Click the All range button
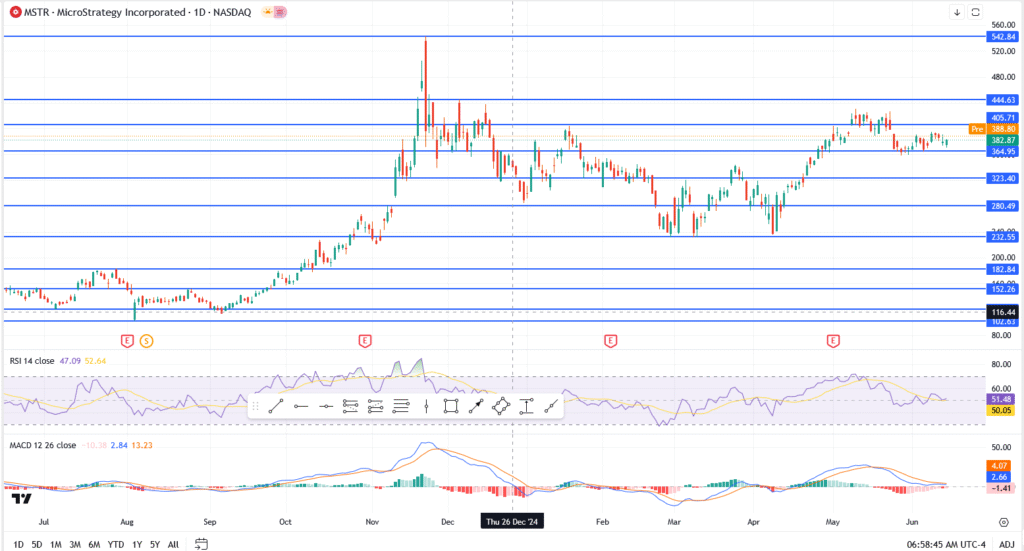 [173, 544]
